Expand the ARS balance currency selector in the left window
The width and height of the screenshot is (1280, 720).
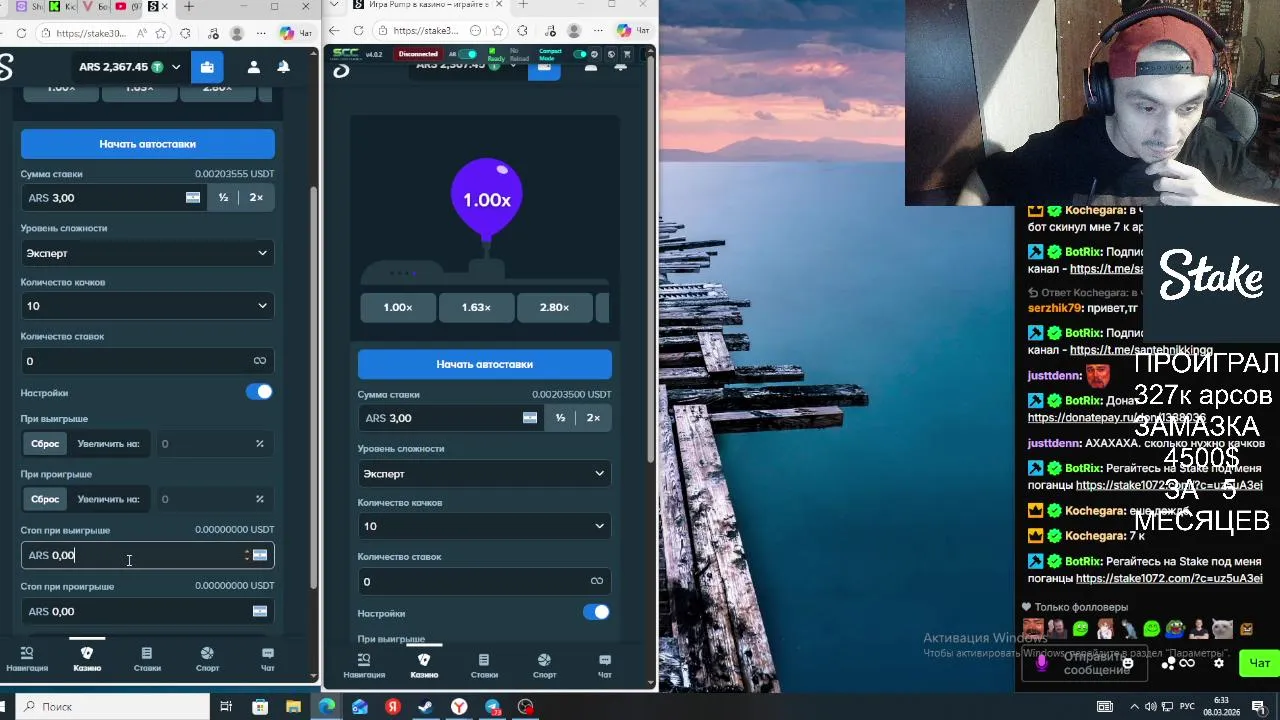176,67
